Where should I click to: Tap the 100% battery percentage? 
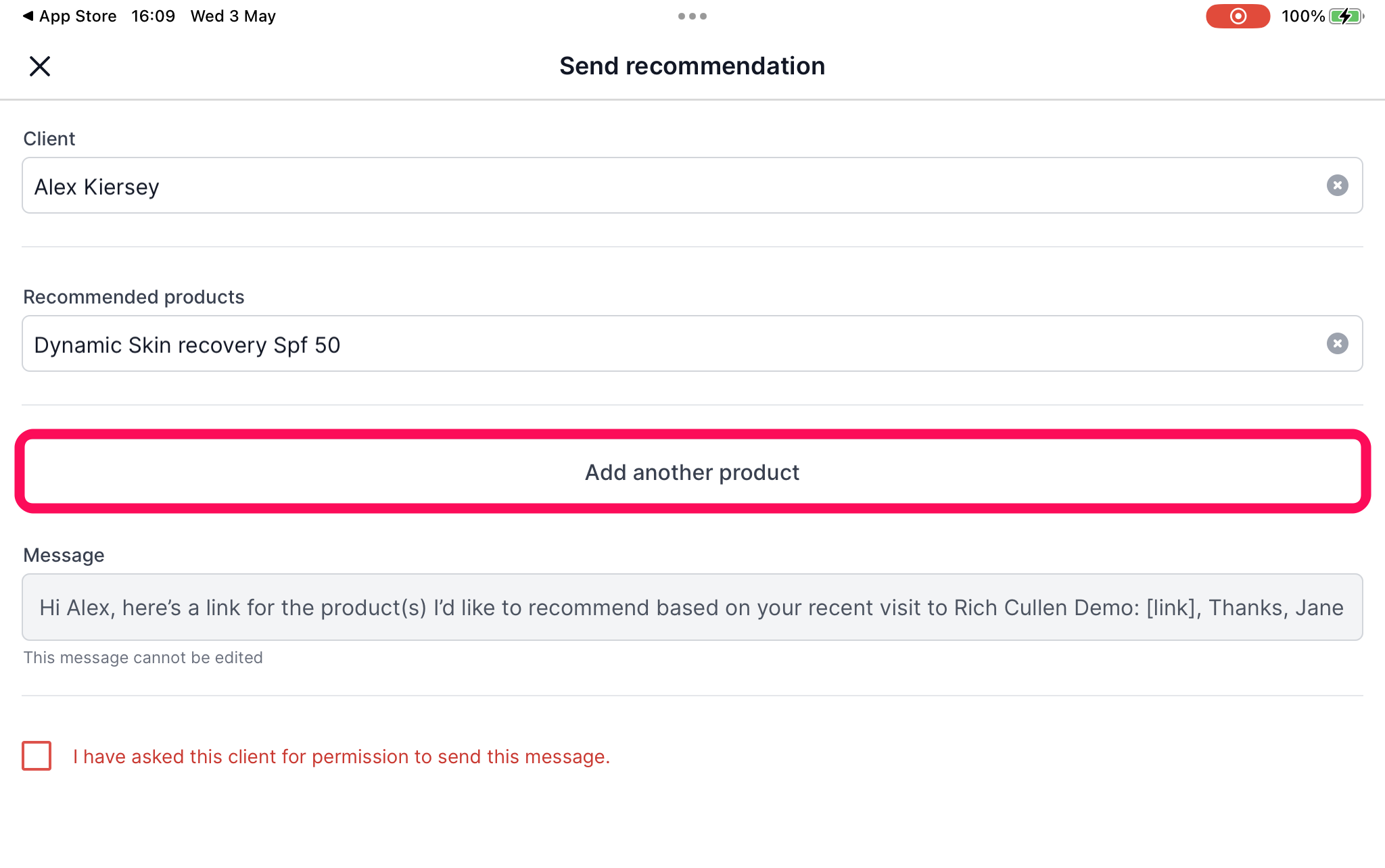coord(1303,16)
